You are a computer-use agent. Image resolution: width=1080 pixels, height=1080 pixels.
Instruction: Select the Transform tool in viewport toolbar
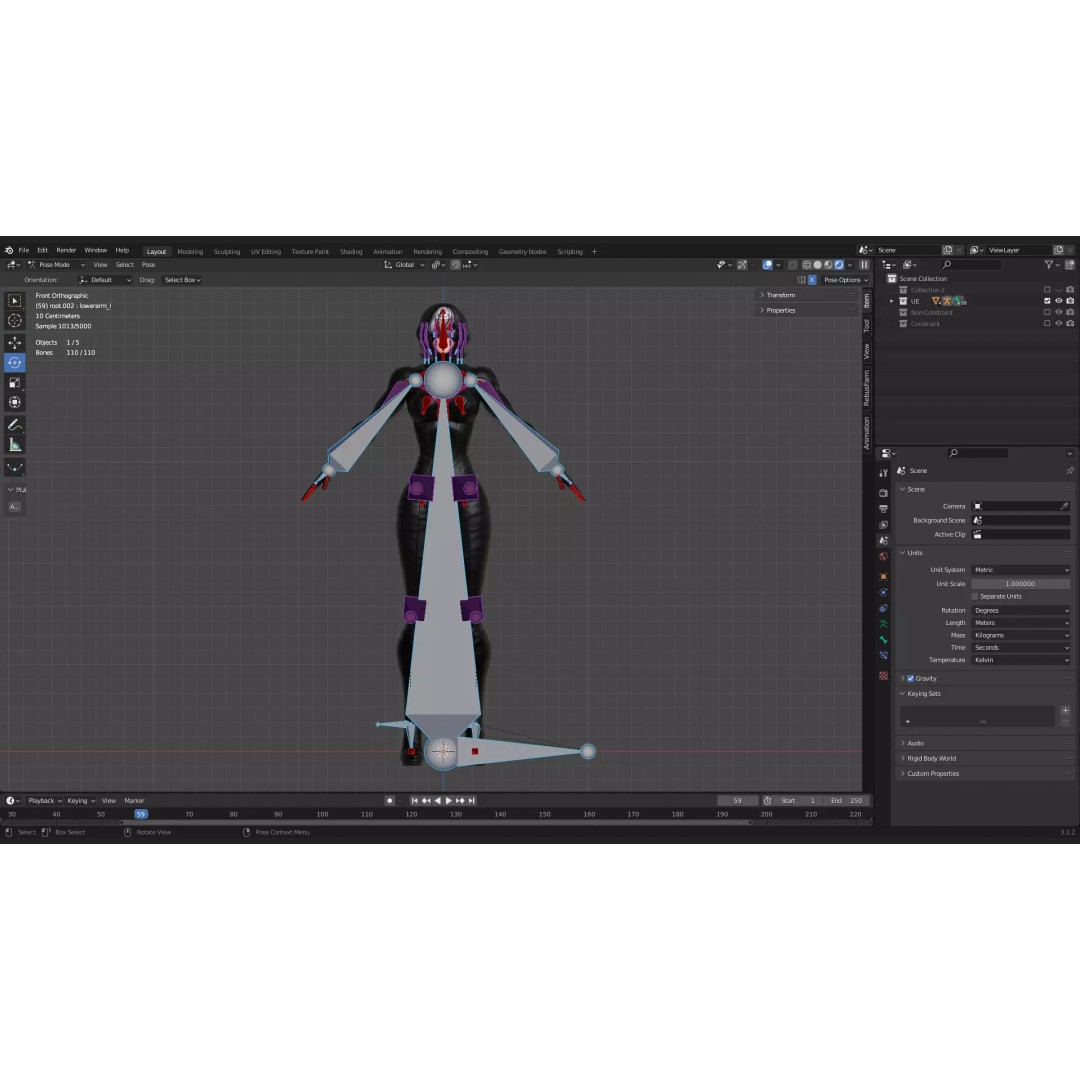point(14,402)
